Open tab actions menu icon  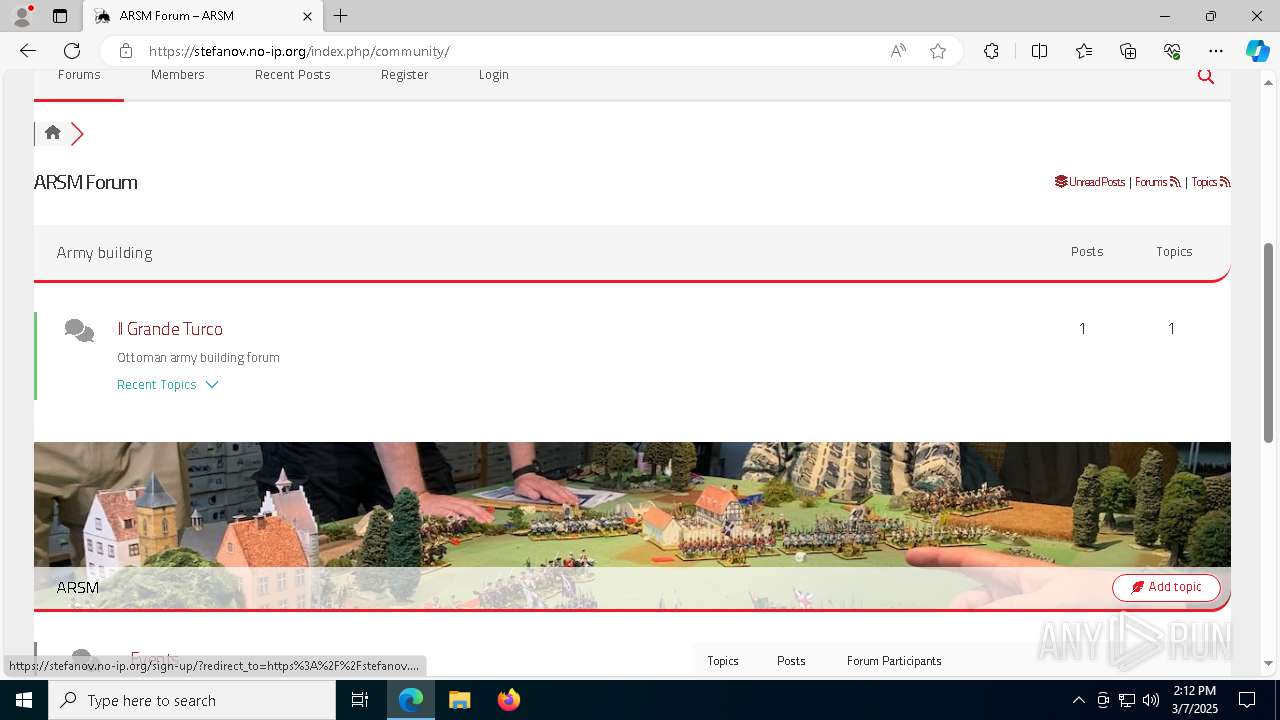point(60,16)
